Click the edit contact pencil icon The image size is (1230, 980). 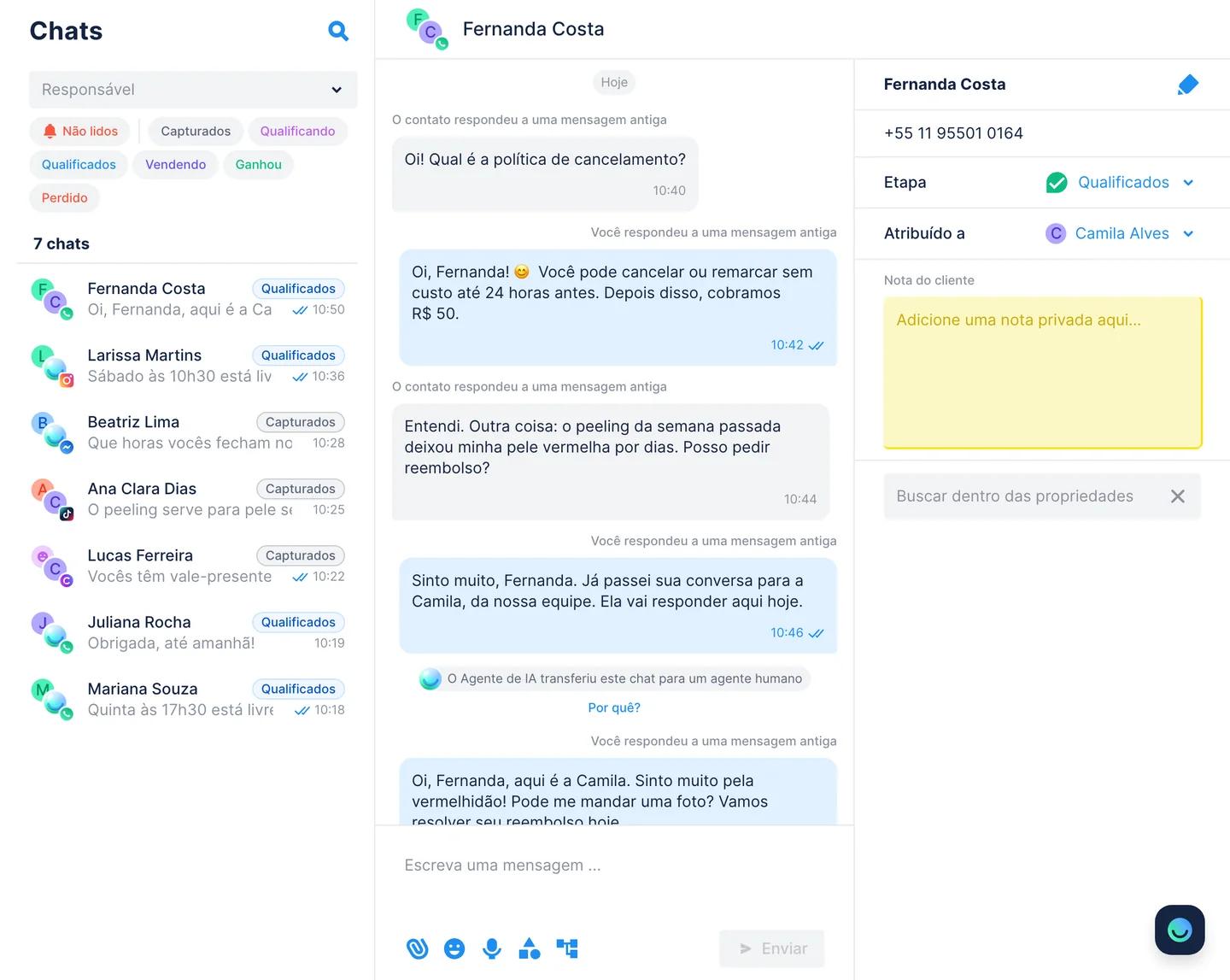(1188, 85)
